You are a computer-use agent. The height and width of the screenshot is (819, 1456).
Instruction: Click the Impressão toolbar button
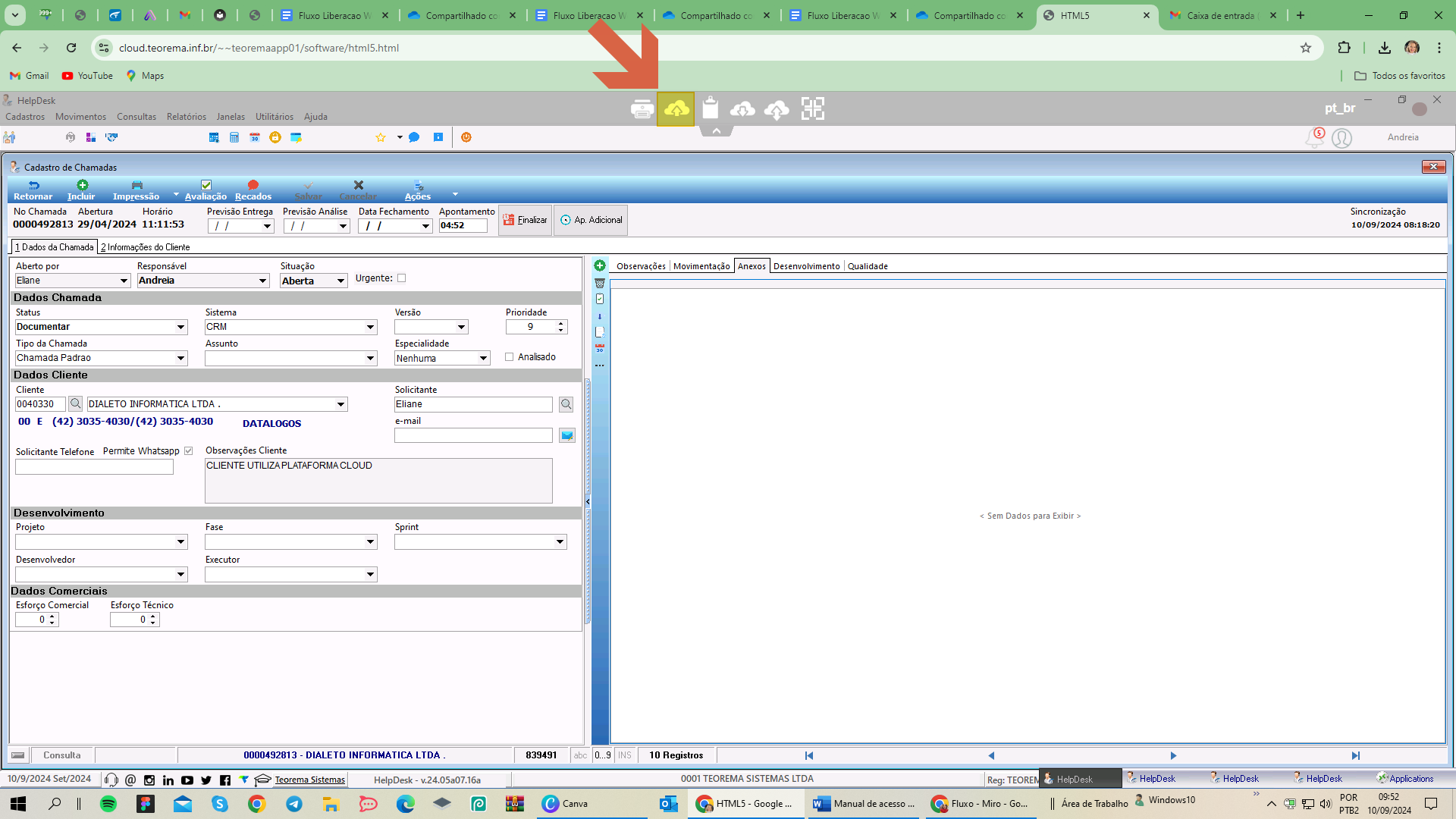pyautogui.click(x=136, y=190)
